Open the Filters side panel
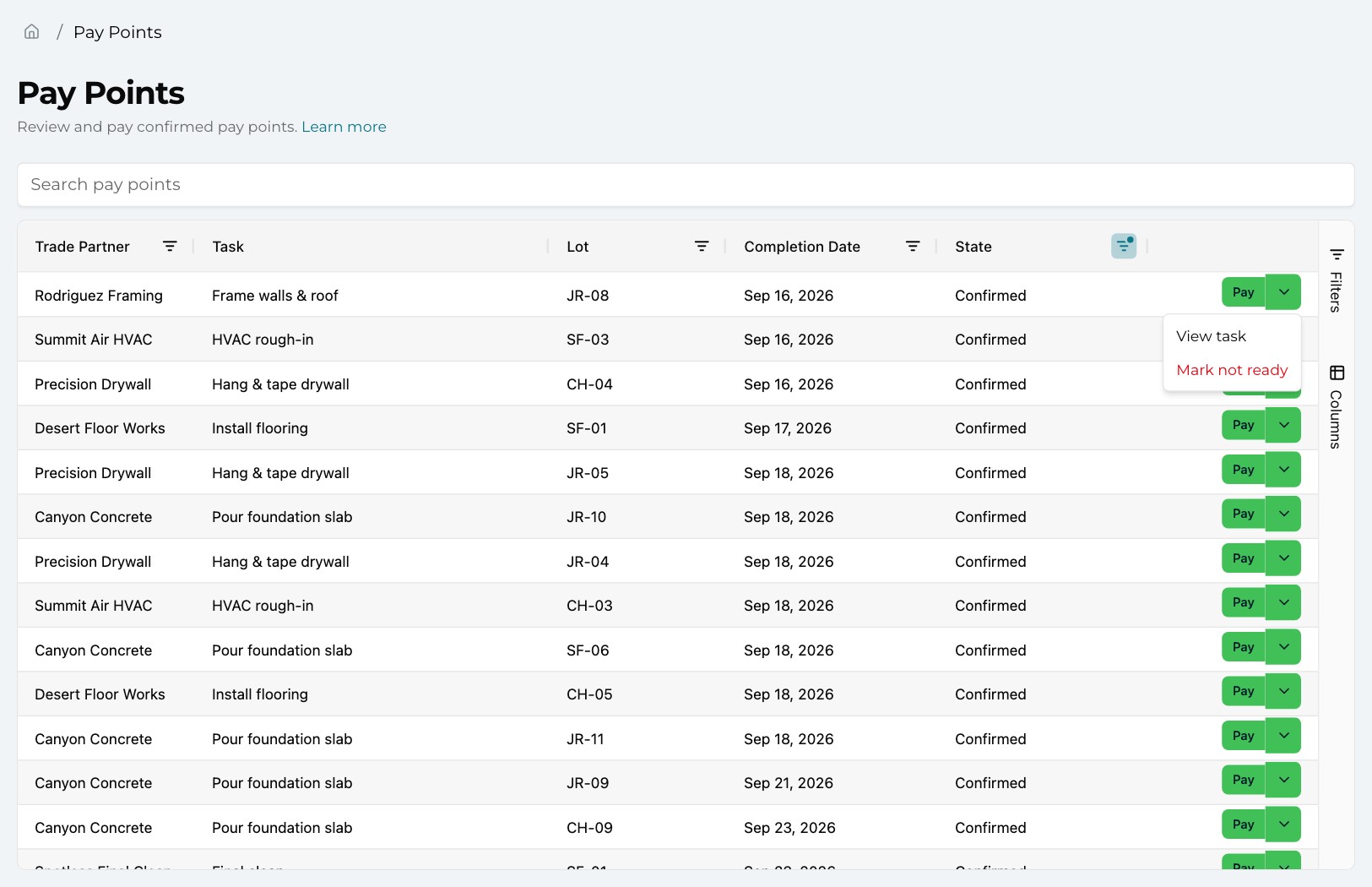 [x=1337, y=280]
